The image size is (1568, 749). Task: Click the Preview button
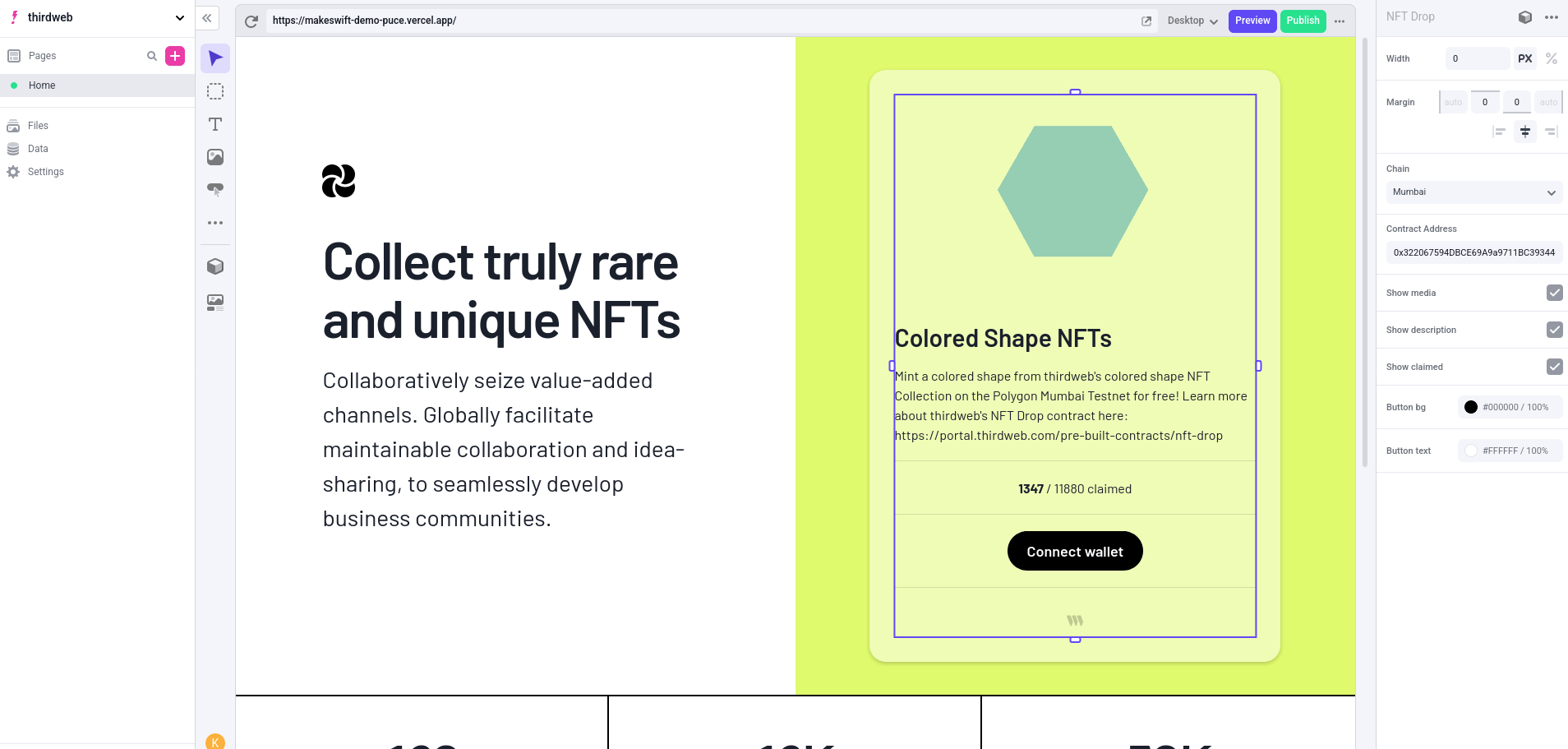click(1252, 21)
